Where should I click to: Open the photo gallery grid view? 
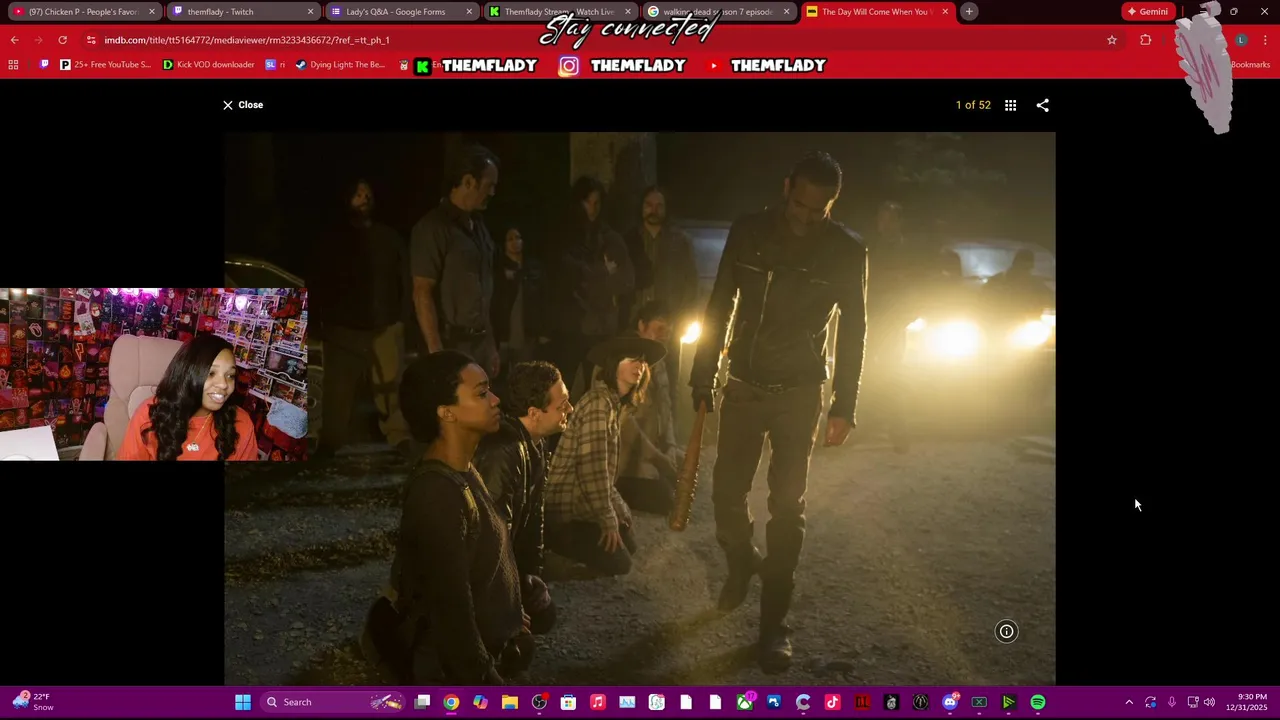pyautogui.click(x=1010, y=105)
